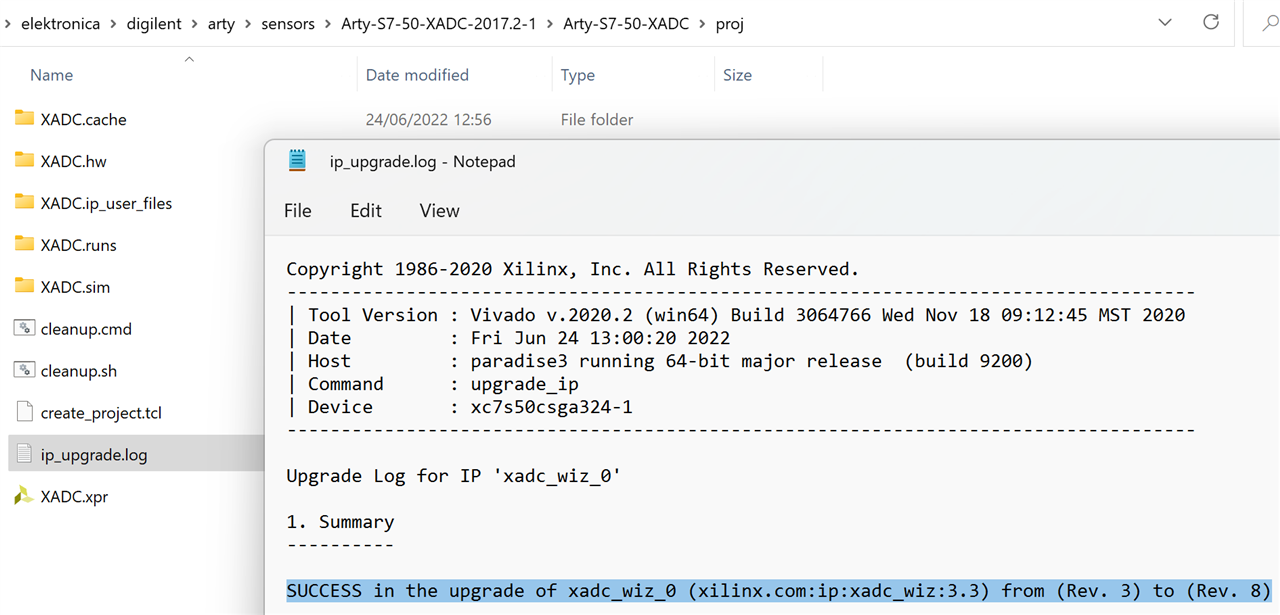
Task: Navigate to the digilent breadcrumb folder
Action: point(154,24)
